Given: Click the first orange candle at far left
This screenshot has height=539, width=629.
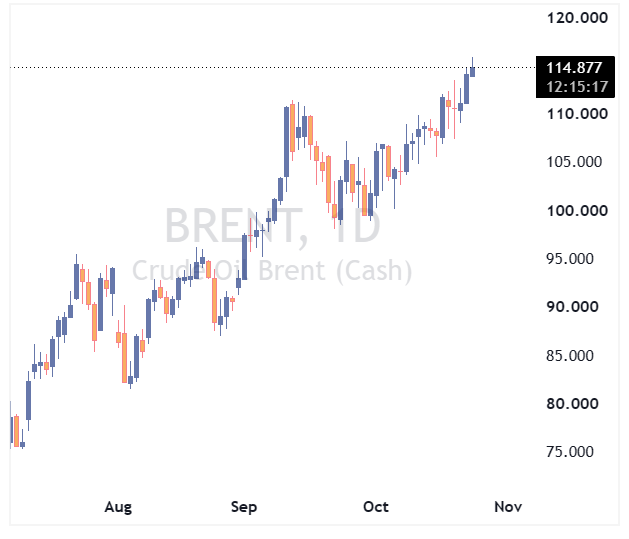Looking at the screenshot, I should (16, 431).
